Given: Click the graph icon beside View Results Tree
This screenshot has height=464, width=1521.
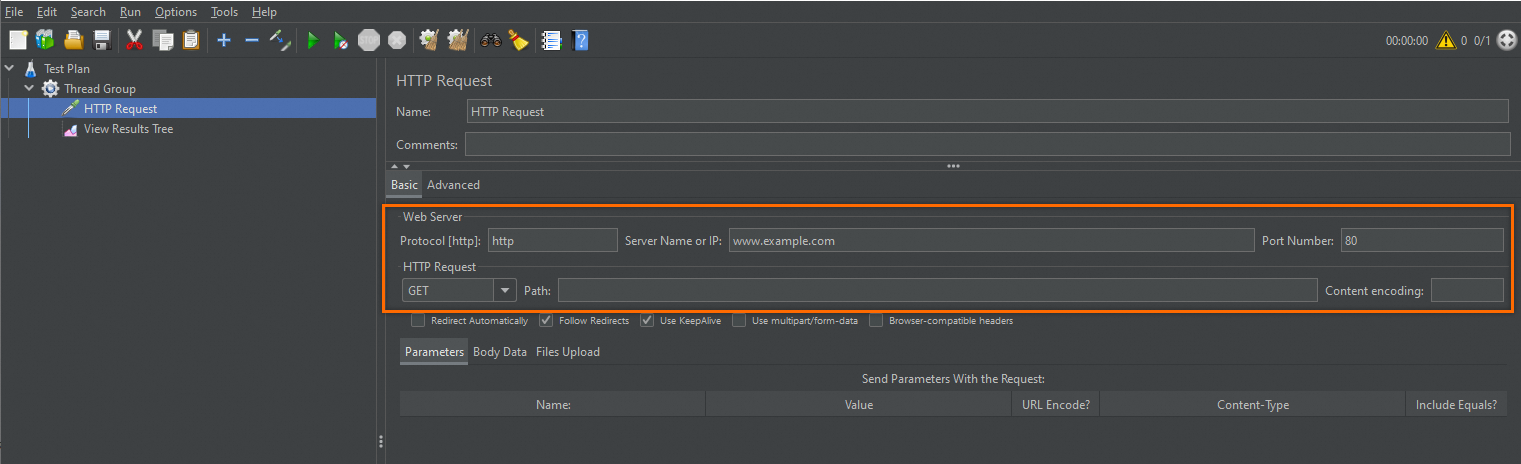Looking at the screenshot, I should tap(70, 129).
